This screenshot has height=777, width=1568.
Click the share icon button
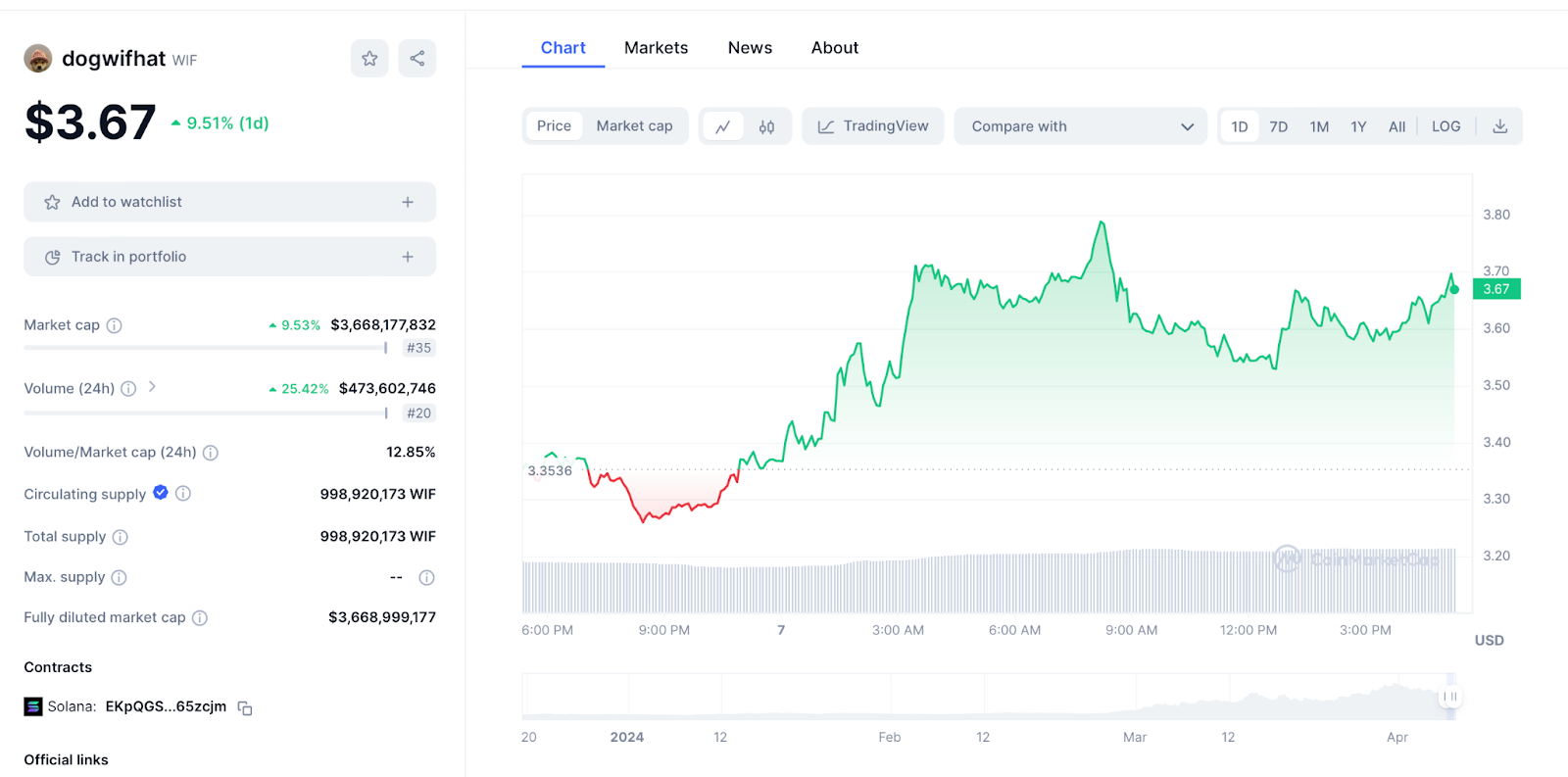(417, 59)
